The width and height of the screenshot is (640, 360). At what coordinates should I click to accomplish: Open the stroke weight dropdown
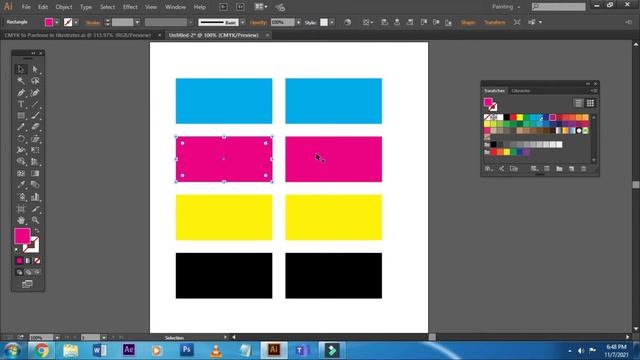pyautogui.click(x=137, y=22)
